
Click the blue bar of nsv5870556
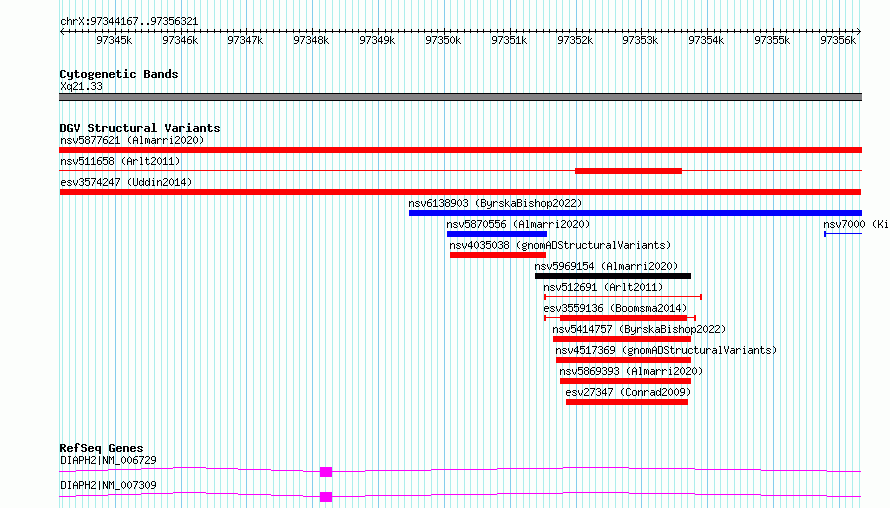click(x=497, y=234)
